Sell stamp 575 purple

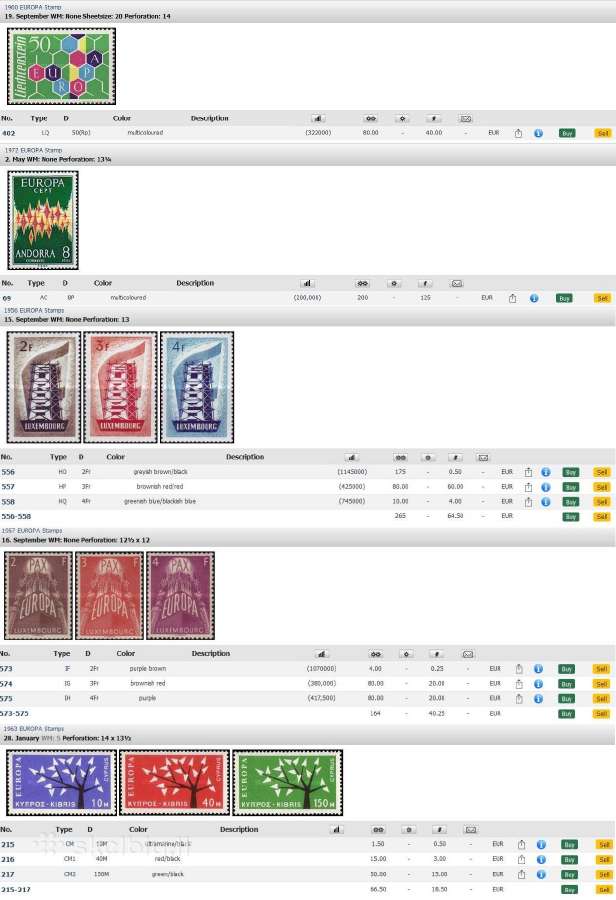click(601, 699)
